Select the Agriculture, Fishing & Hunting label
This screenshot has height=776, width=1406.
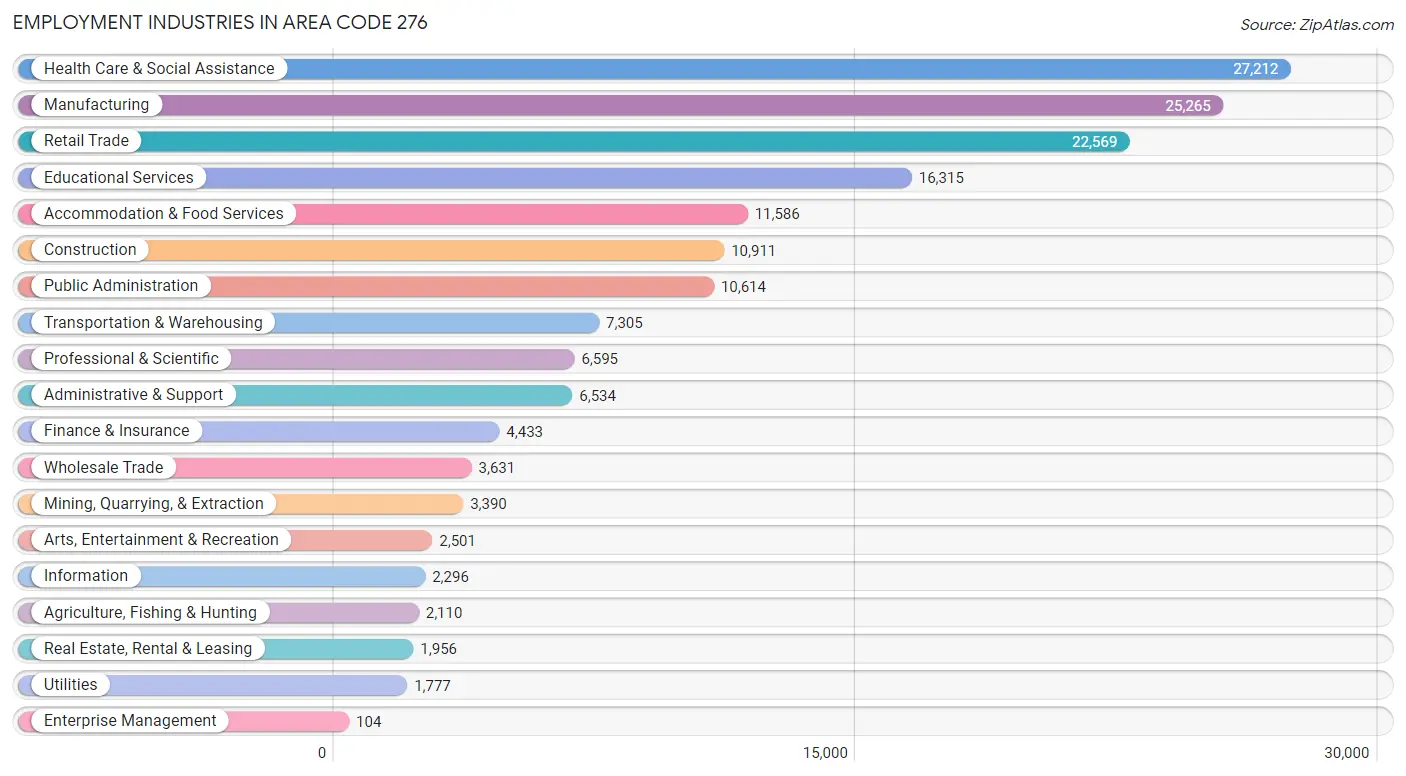[x=150, y=612]
